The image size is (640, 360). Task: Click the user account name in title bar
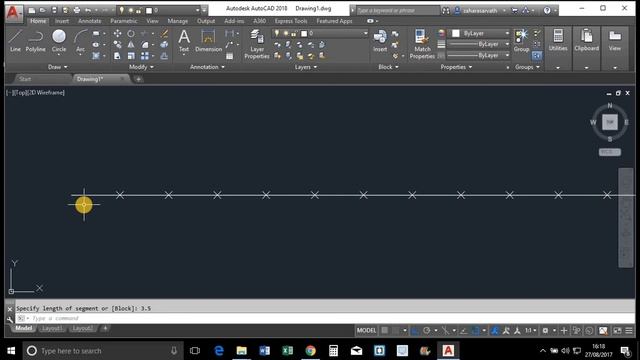coord(481,11)
